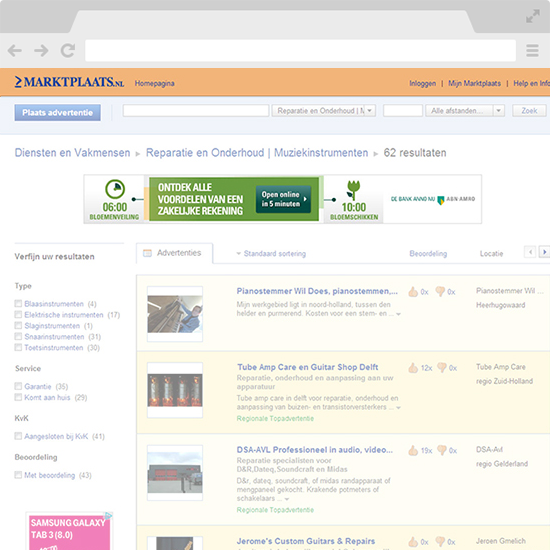
Task: Open Homepagina in the header
Action: [x=154, y=83]
